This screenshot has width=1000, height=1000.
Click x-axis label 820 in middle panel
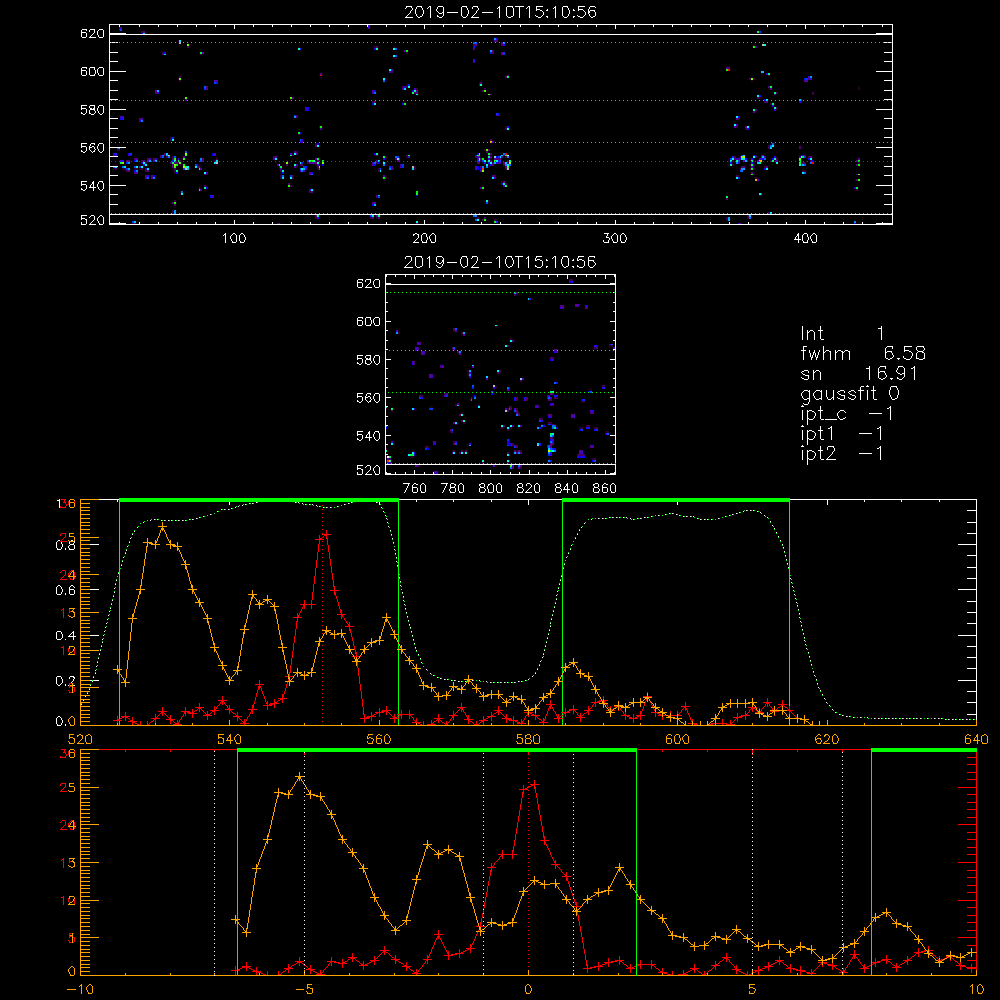(x=529, y=489)
